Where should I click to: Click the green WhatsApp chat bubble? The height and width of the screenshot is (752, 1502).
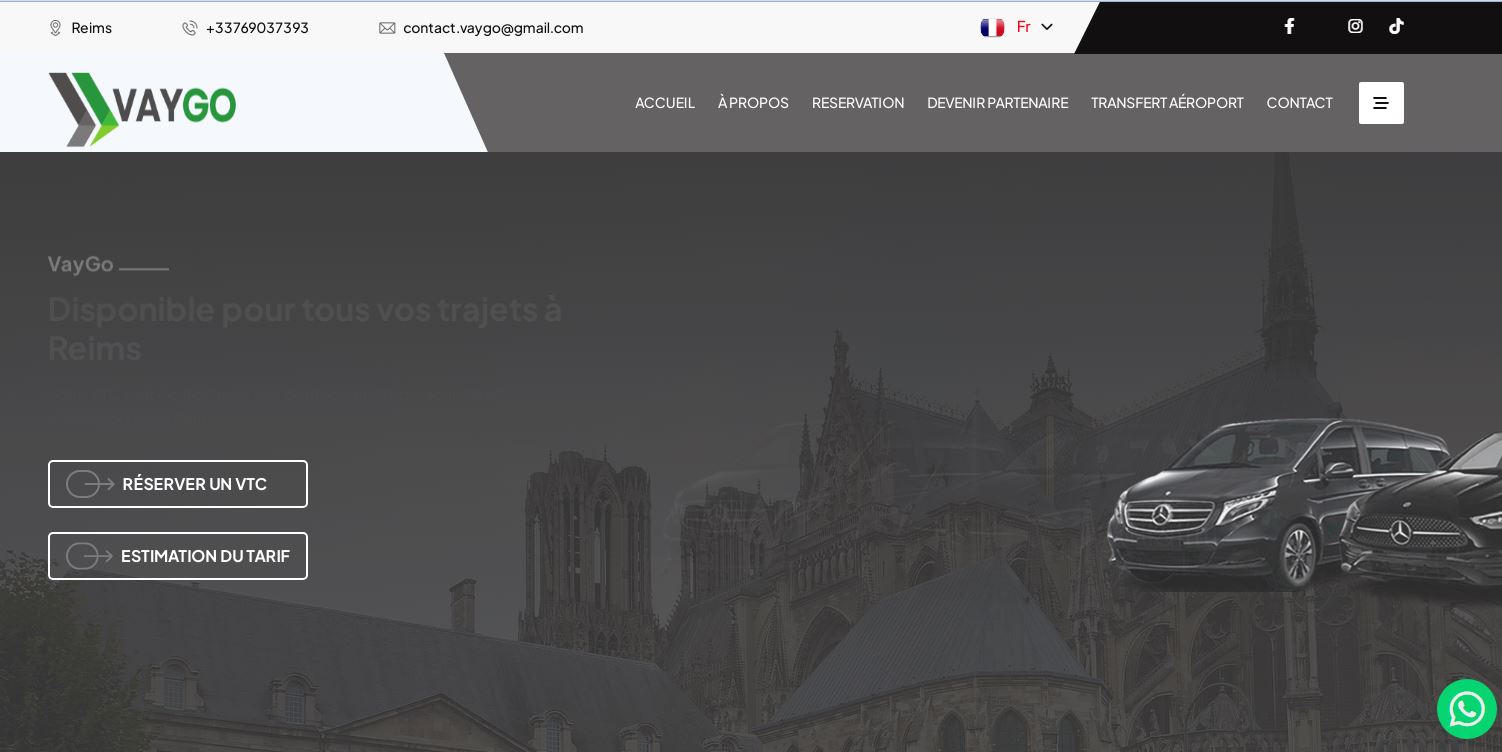click(x=1466, y=709)
